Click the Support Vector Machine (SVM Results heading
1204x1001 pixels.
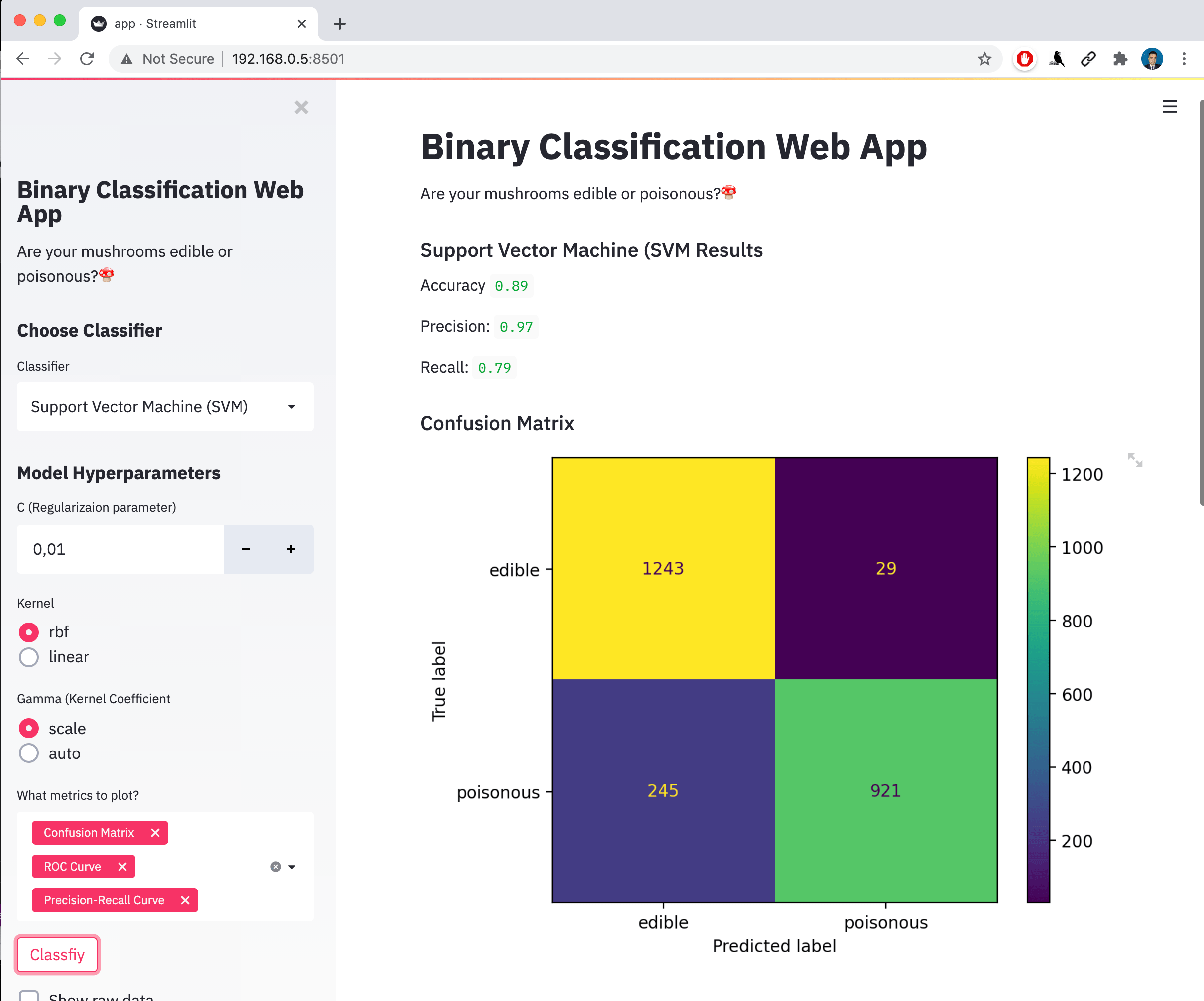click(591, 250)
